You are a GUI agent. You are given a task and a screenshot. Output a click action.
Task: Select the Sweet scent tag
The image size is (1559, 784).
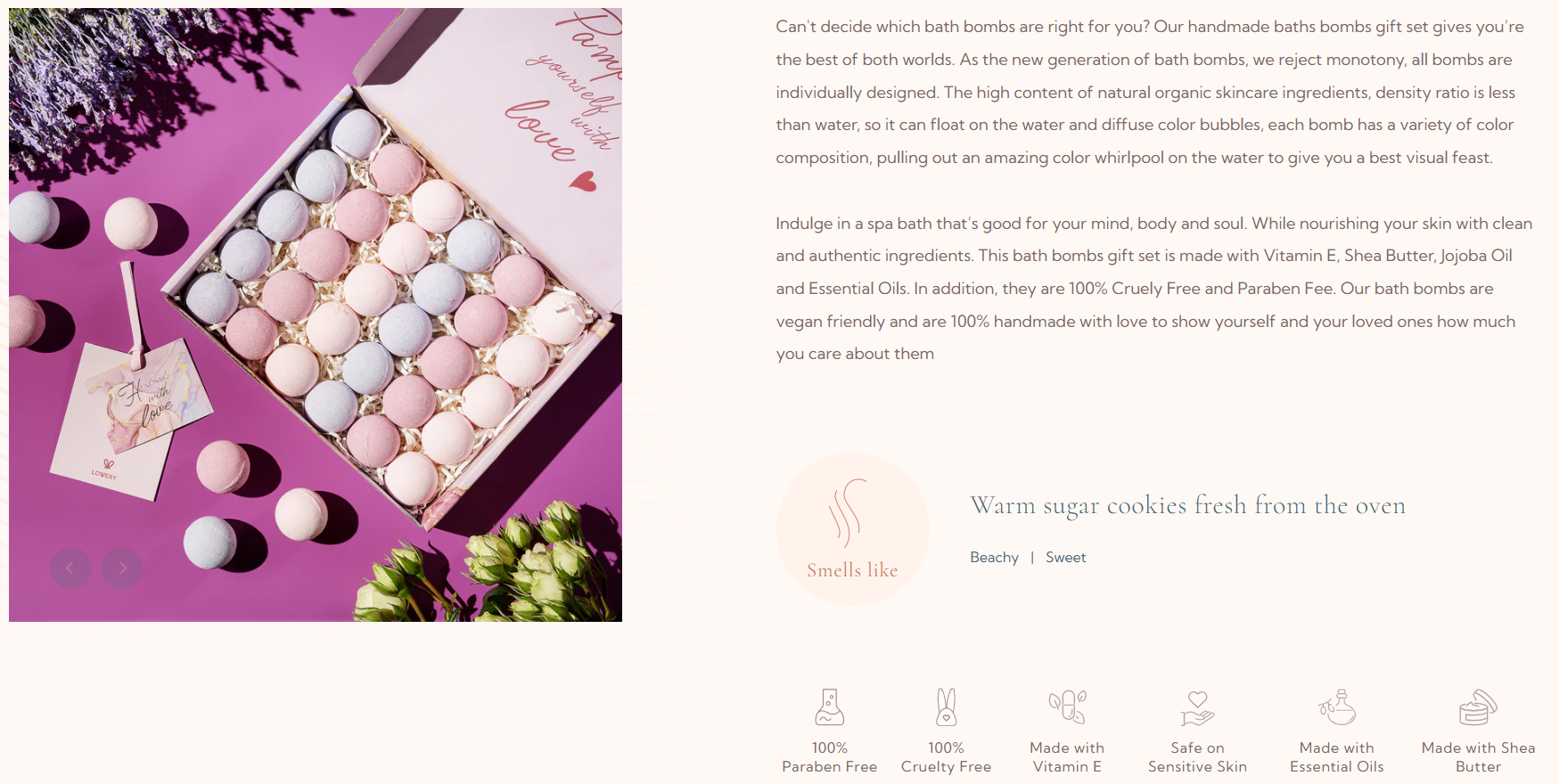1066,558
